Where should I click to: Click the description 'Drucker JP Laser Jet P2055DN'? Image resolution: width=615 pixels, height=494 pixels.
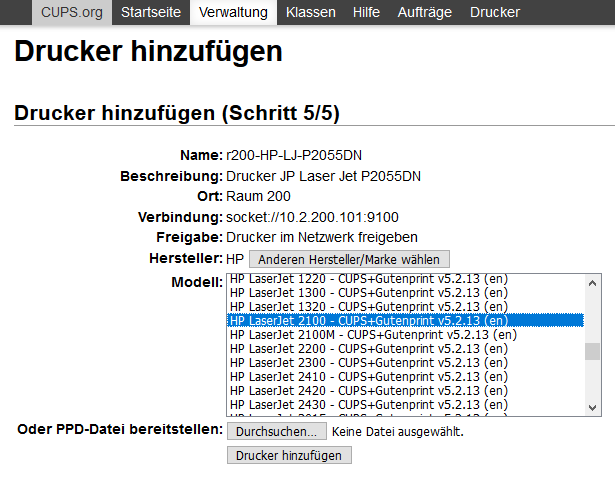click(323, 176)
